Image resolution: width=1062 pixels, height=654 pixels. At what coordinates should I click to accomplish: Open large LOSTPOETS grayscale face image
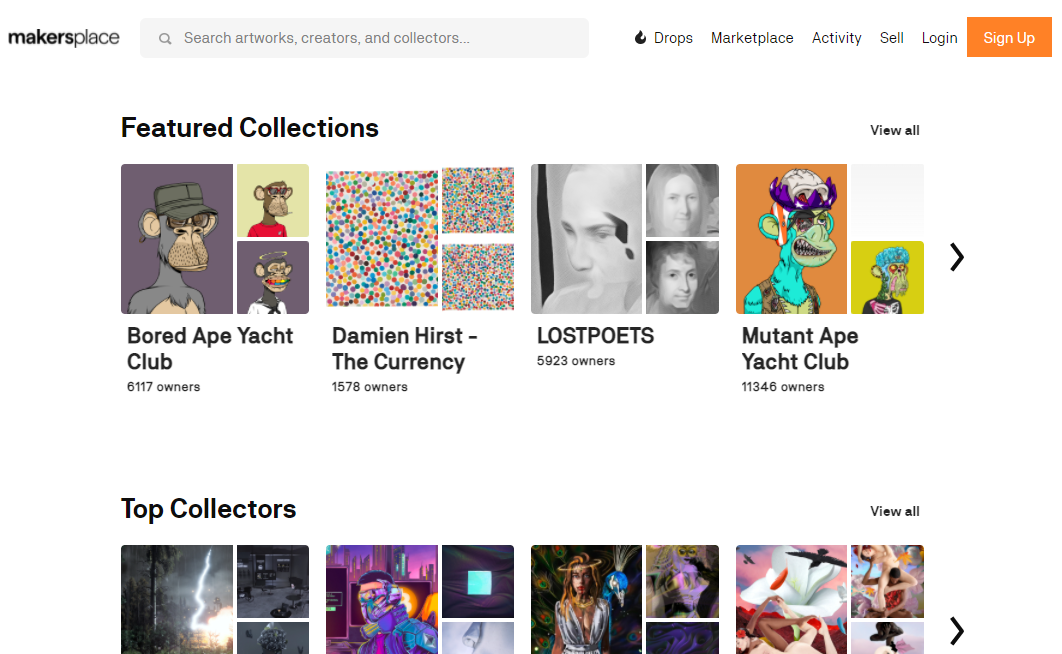click(587, 239)
